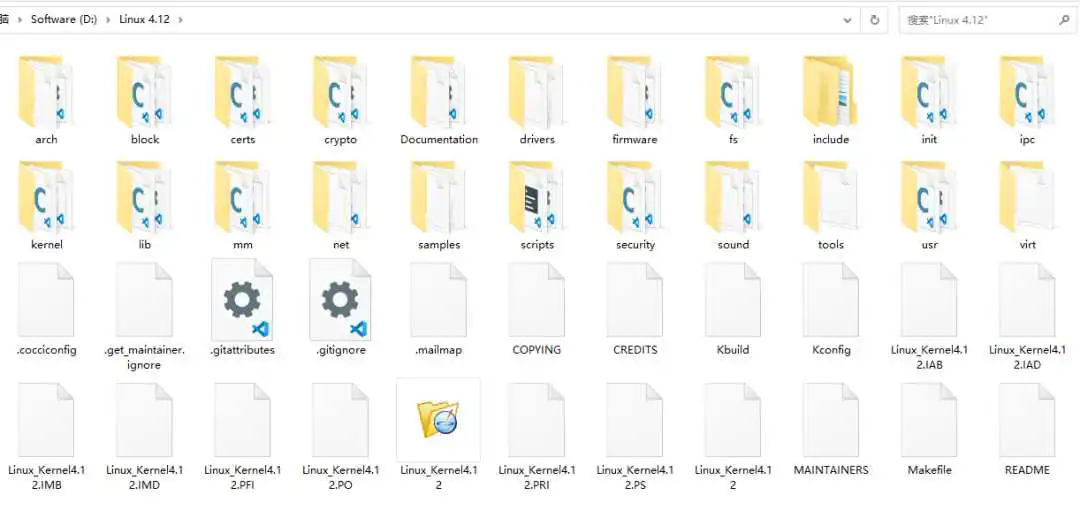Screen dimensions: 1080x526
Task: Go to Software (D:) in the address bar
Action: (63, 19)
